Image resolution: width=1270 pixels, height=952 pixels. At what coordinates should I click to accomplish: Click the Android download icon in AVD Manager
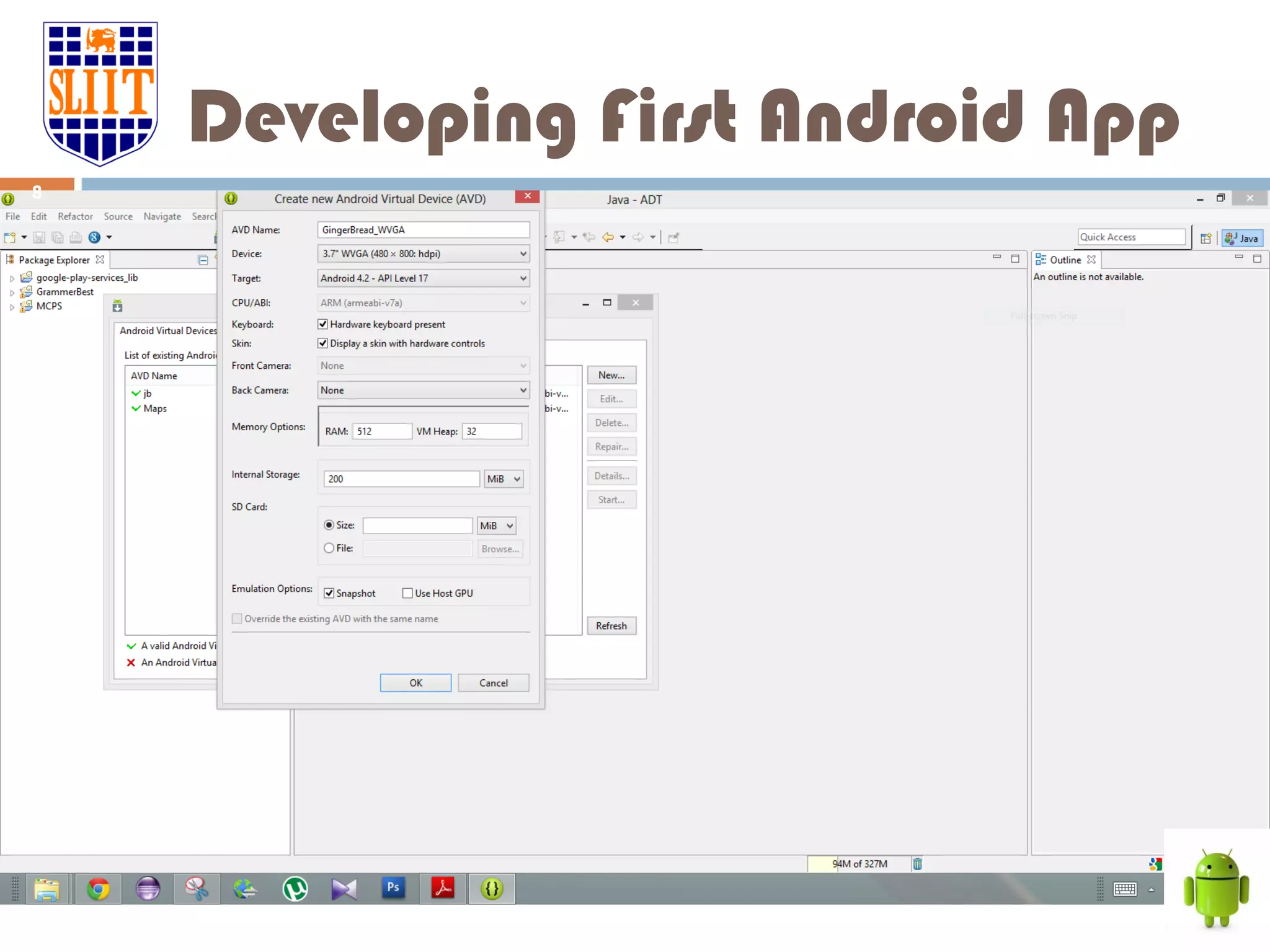coord(117,306)
